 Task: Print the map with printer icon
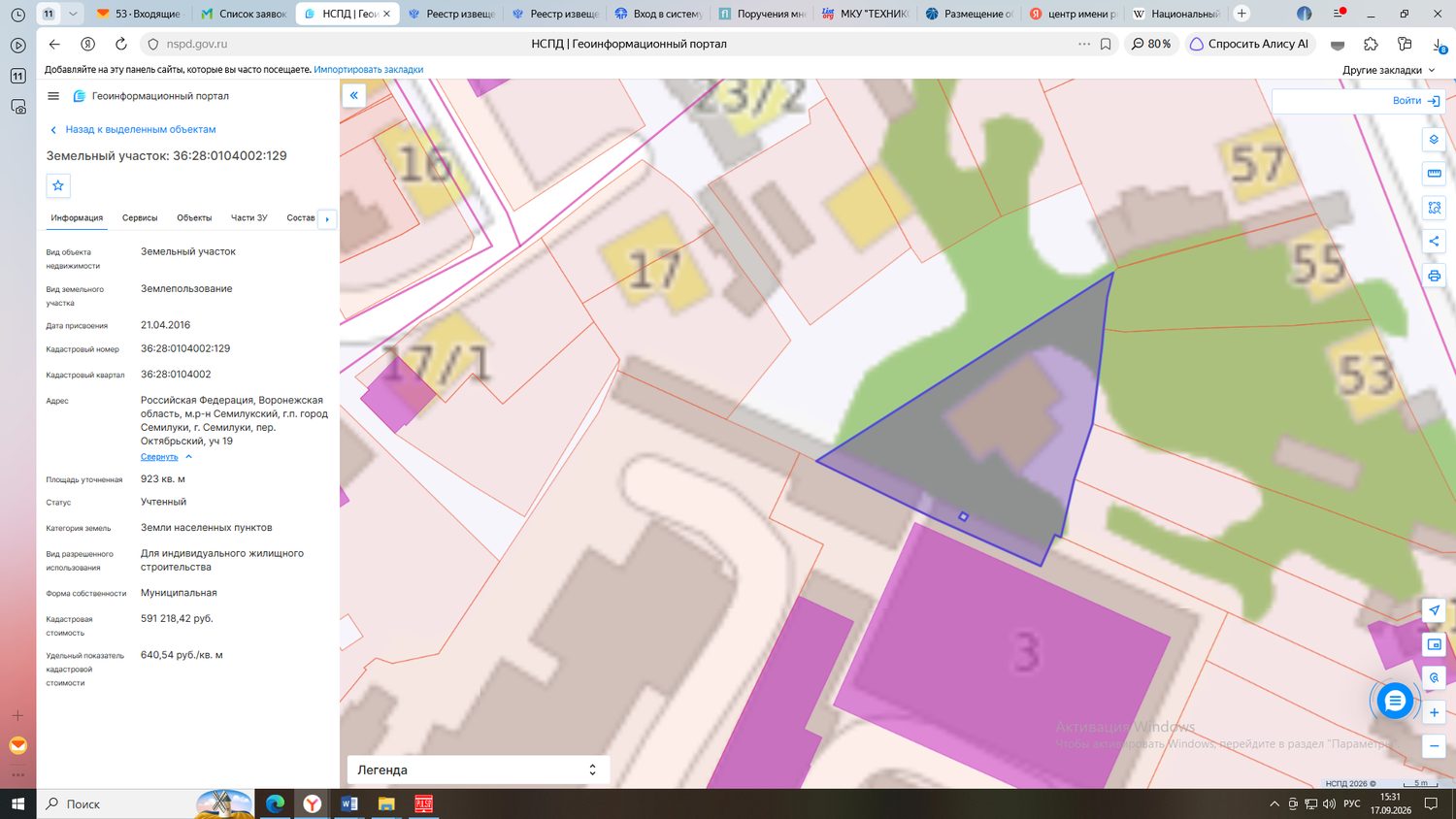[1434, 276]
